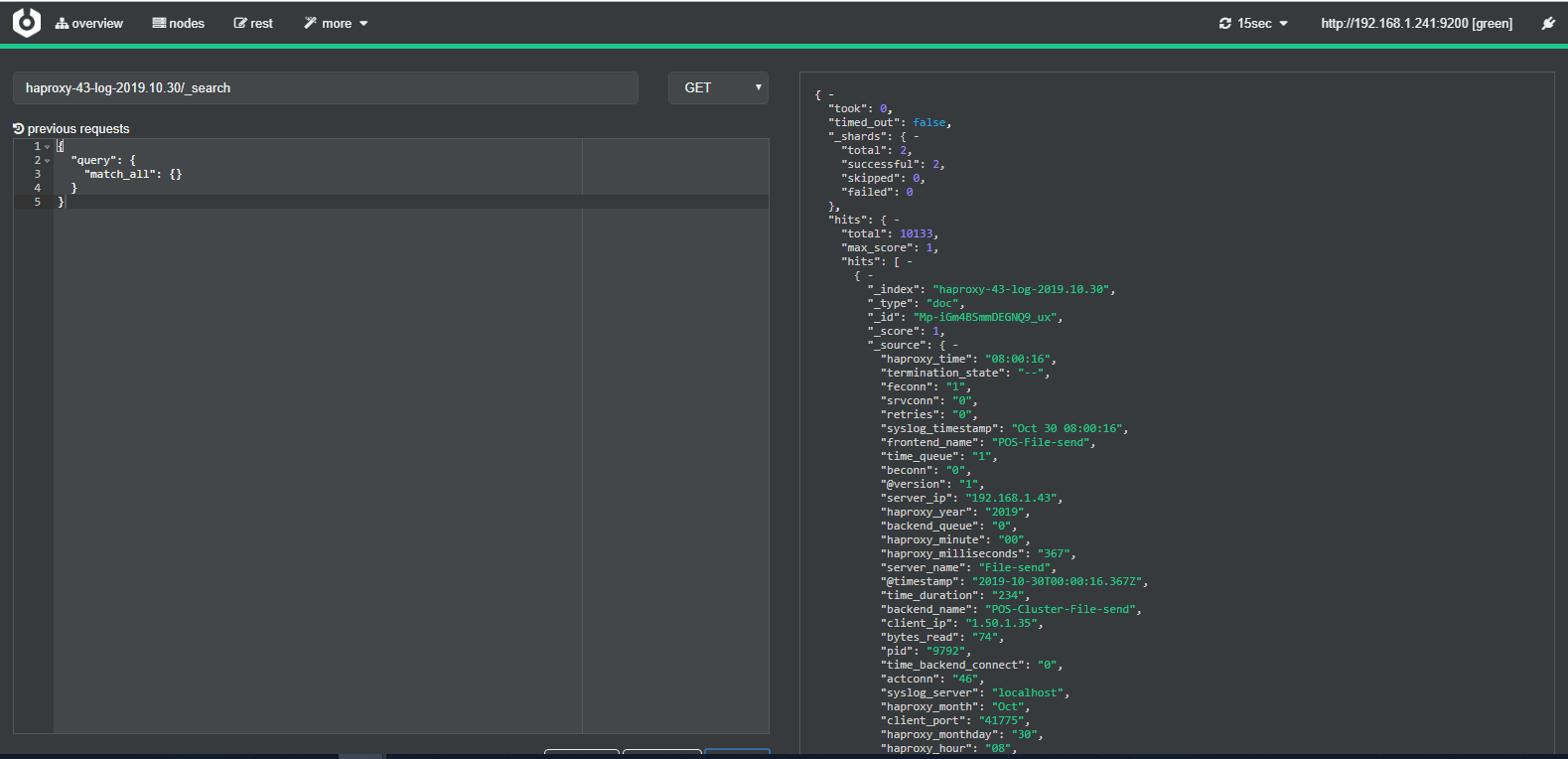This screenshot has height=759, width=1568.
Task: Click the timed_out false value
Action: pyautogui.click(x=929, y=123)
